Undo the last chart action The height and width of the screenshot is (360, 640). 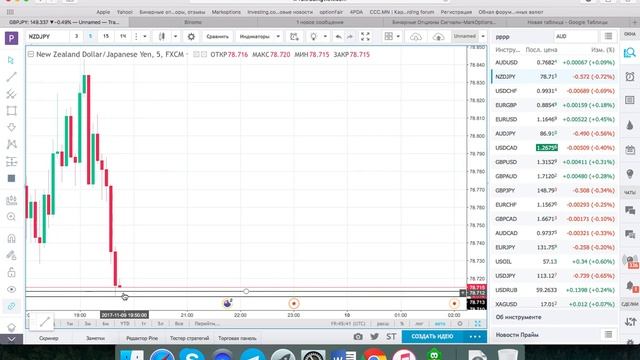338,37
